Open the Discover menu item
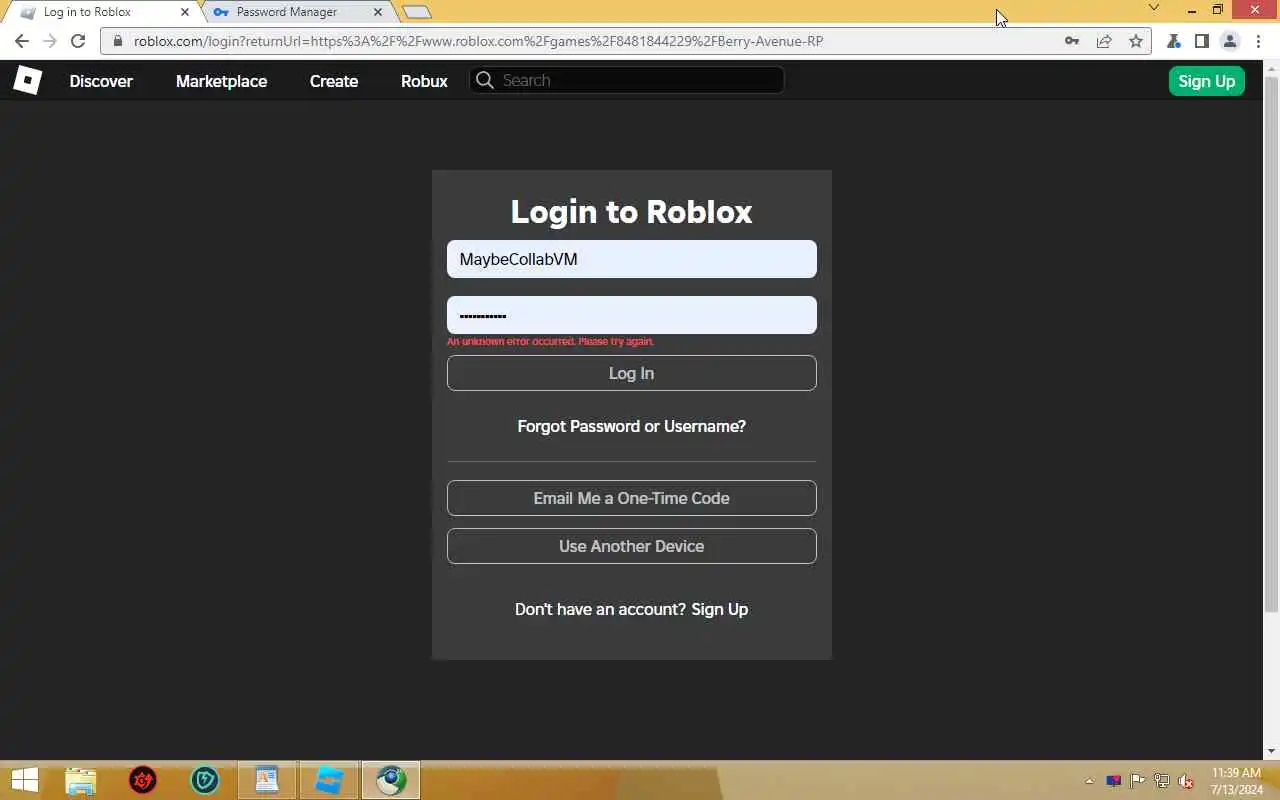 tap(101, 81)
